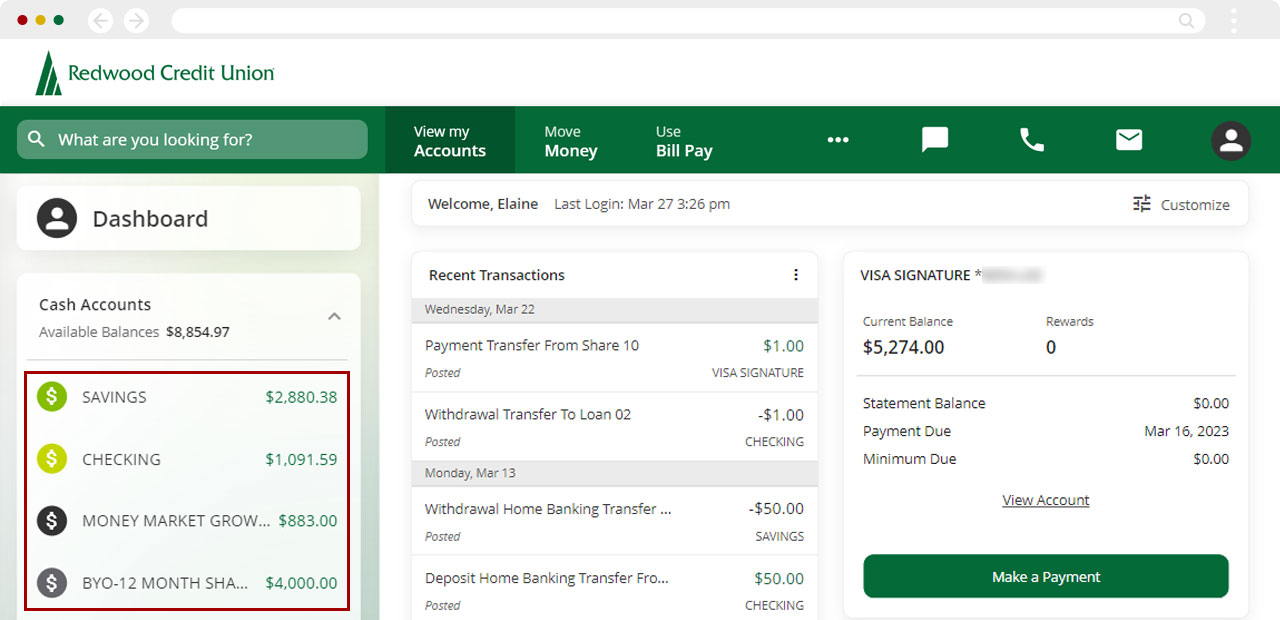
Task: Click the Payment Due Mar 16, 2023 date
Action: tap(1186, 431)
